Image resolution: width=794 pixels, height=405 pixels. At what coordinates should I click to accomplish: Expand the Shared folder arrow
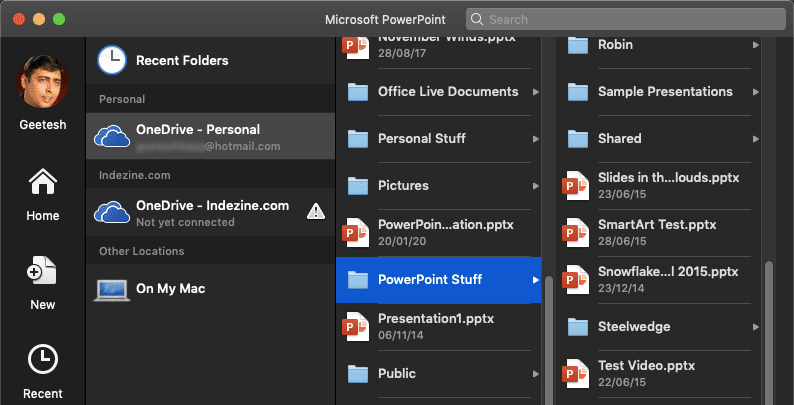[x=756, y=139]
